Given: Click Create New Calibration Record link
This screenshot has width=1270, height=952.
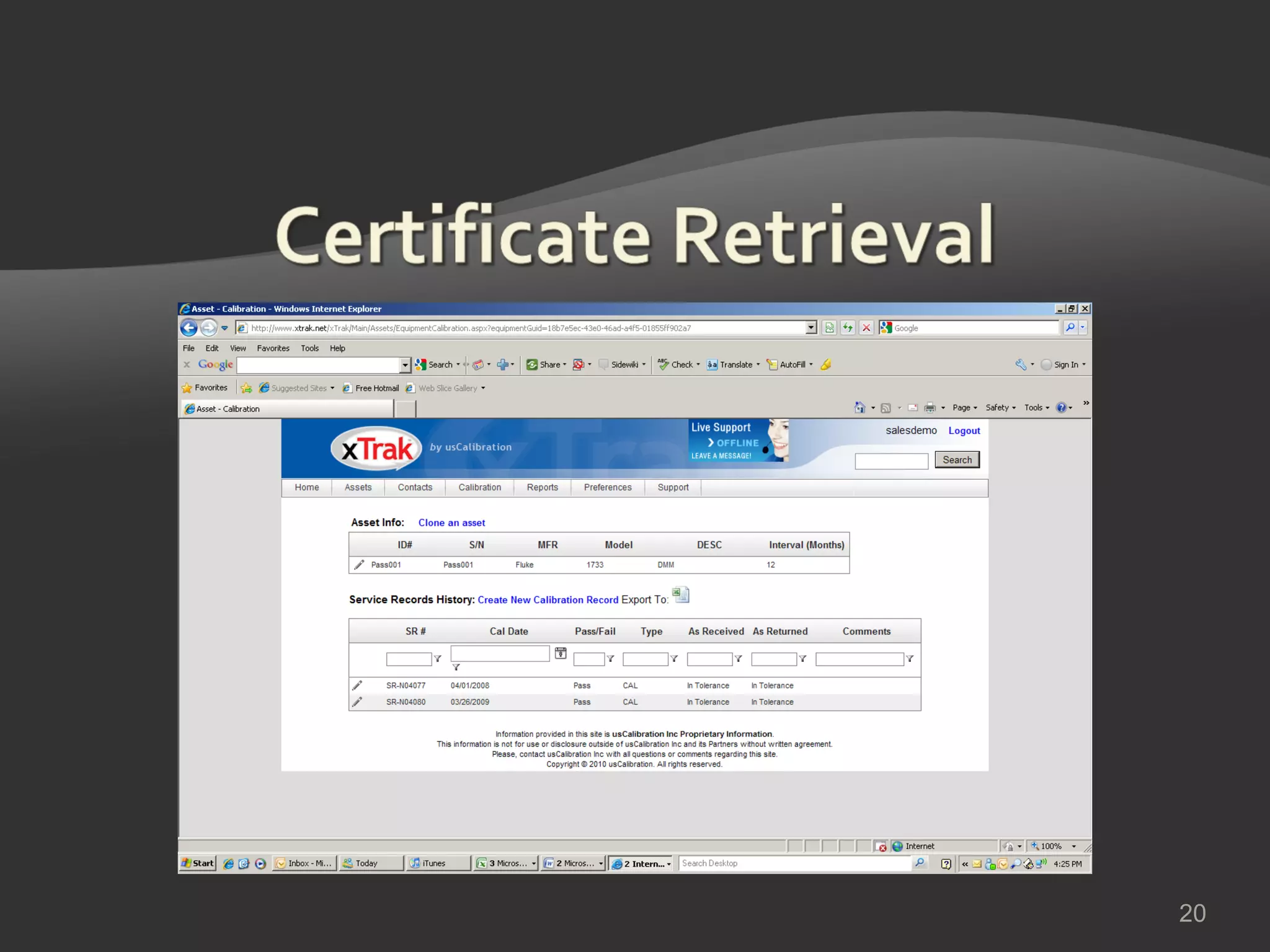Looking at the screenshot, I should coord(548,600).
